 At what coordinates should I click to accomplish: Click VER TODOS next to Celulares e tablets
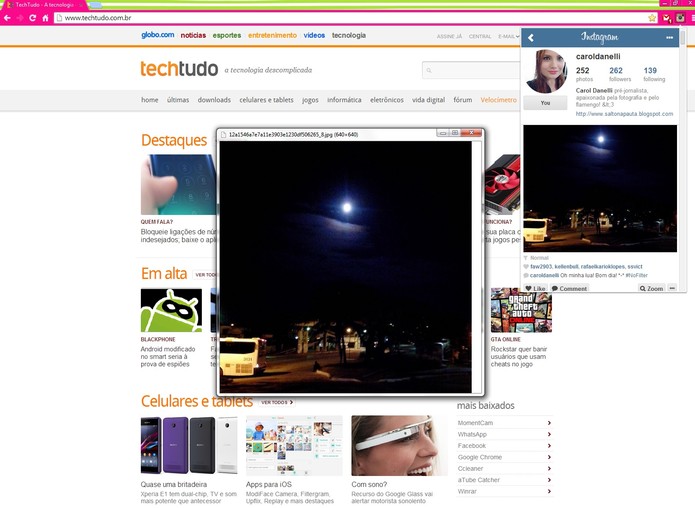[x=277, y=402]
